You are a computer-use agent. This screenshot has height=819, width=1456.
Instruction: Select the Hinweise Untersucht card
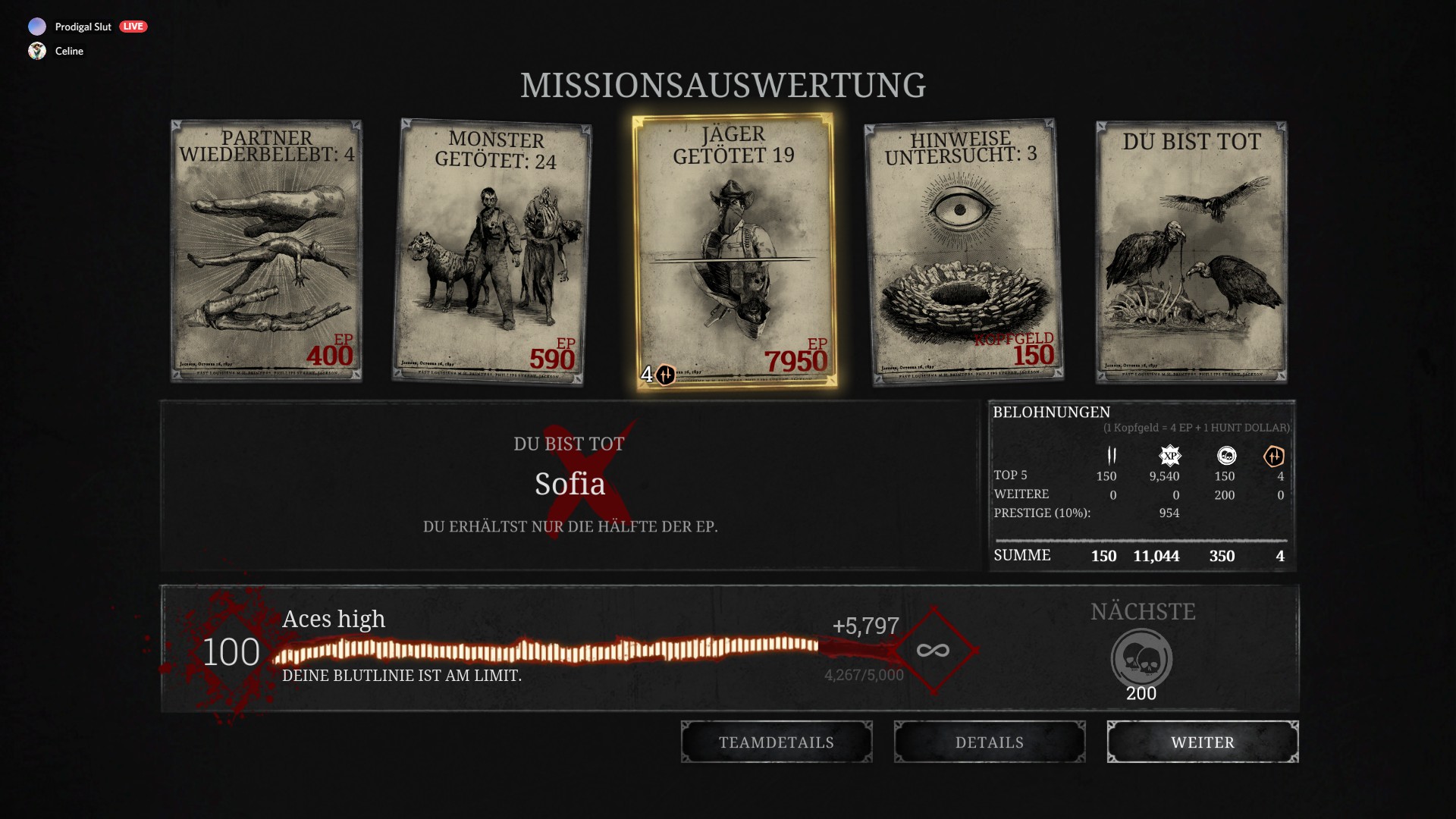[964, 252]
